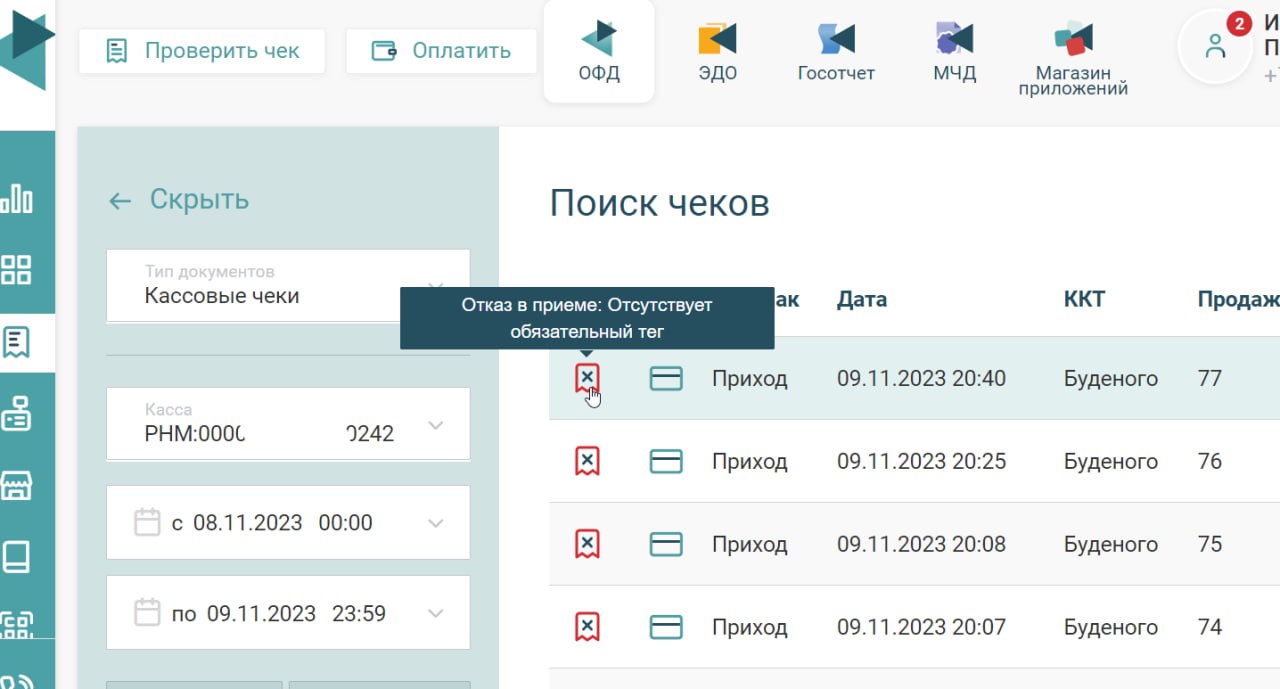
Task: Open the store sidebar icon
Action: coord(17,485)
